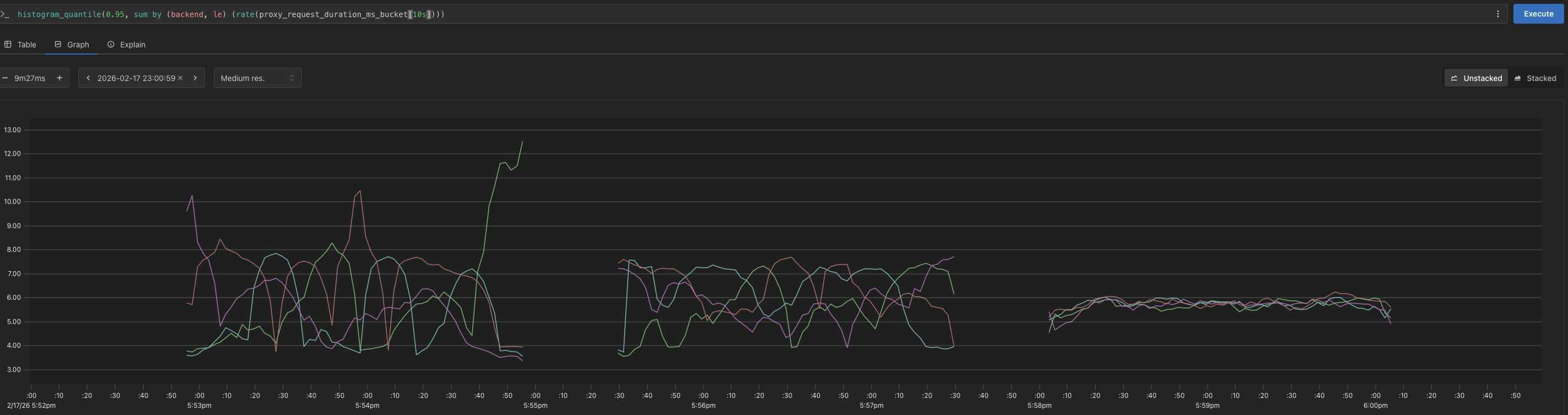Image resolution: width=1568 pixels, height=415 pixels.
Task: Increase the time range with plus icon
Action: (59, 78)
